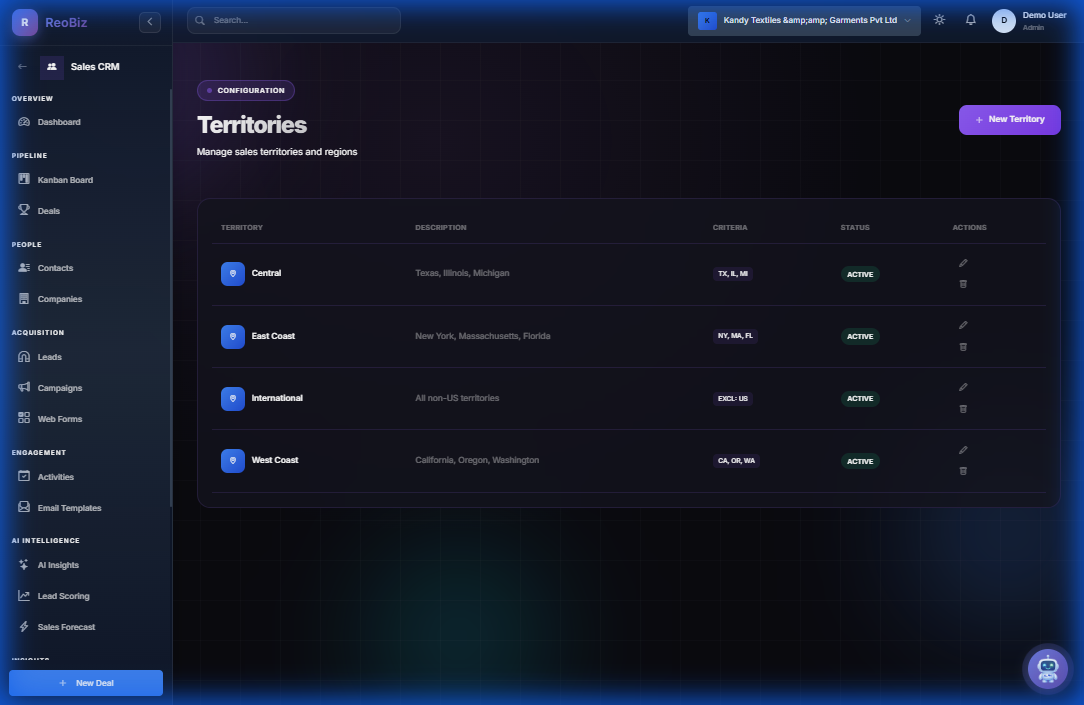Click inside the Search field

click(293, 19)
